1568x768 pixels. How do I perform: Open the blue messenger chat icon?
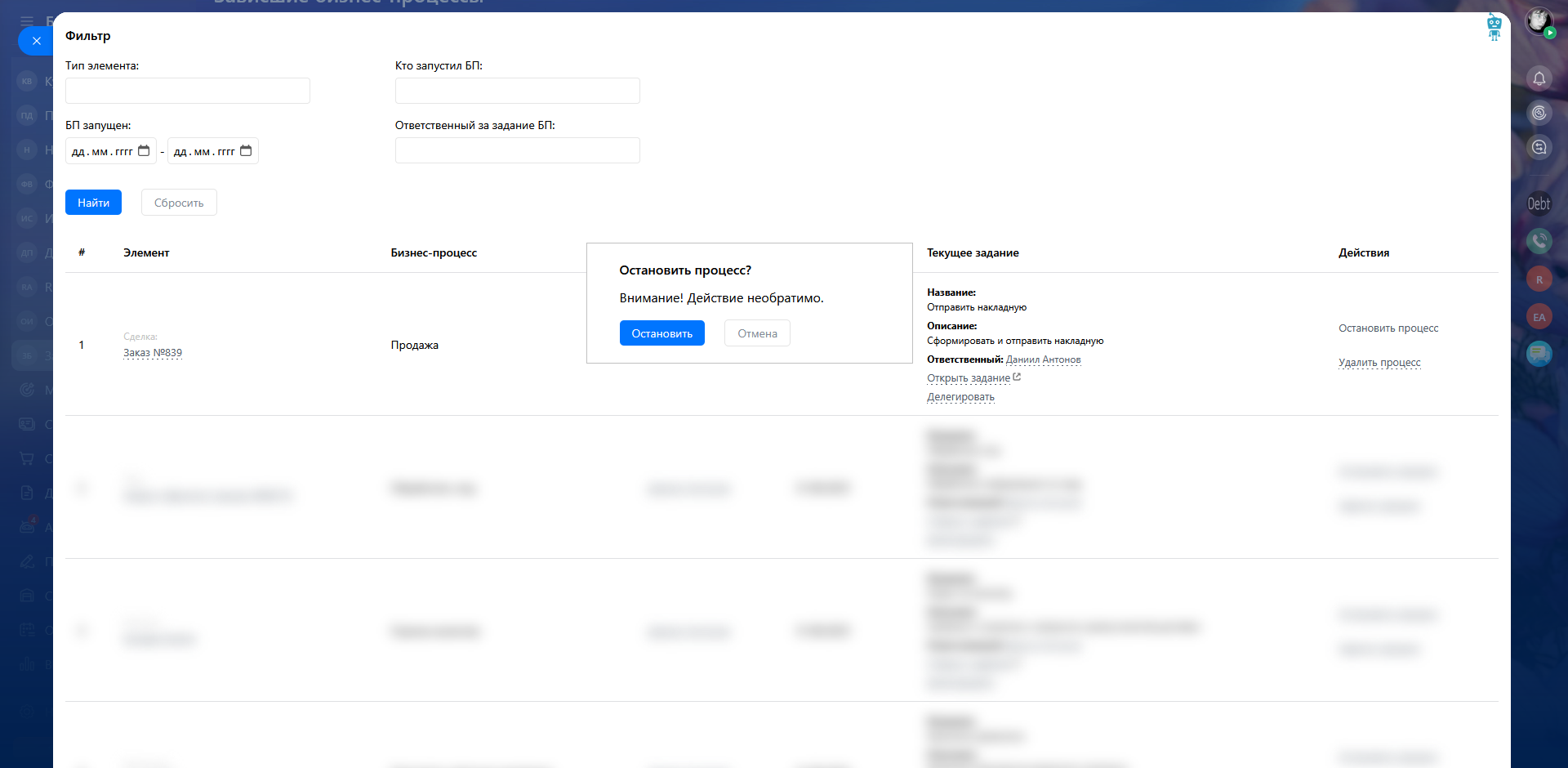(x=1539, y=353)
